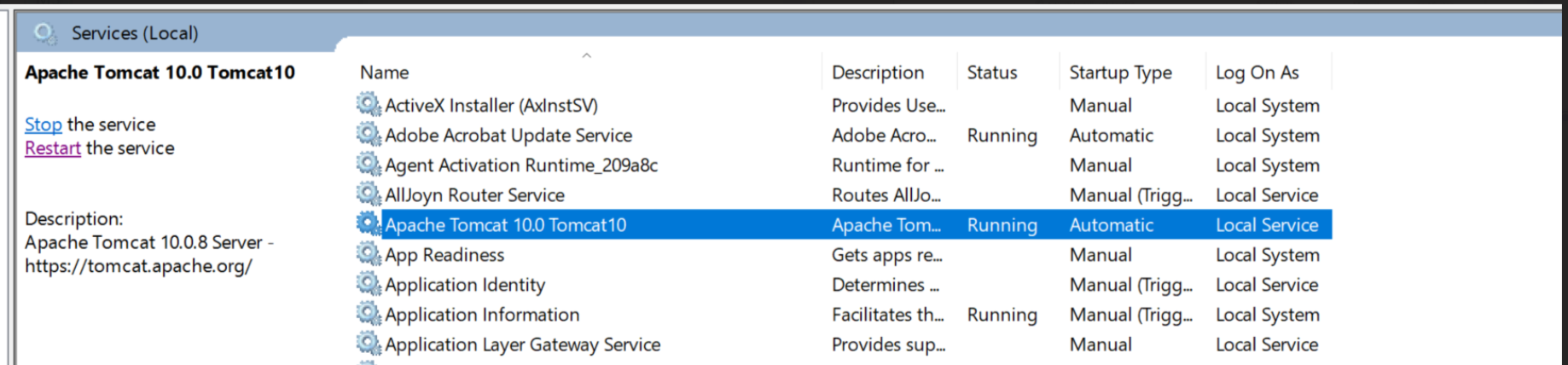Viewport: 1568px width, 365px height.
Task: Sort by the Status column header
Action: click(991, 72)
